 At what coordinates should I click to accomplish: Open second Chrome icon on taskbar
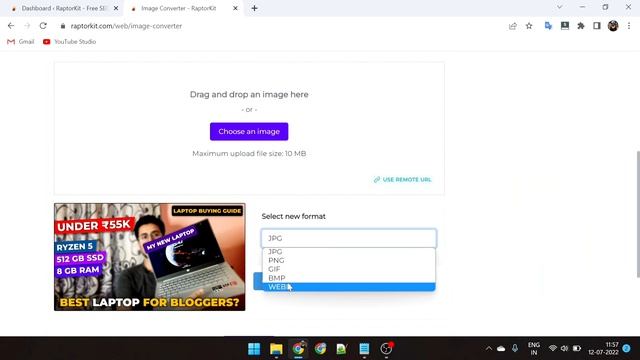coord(320,349)
